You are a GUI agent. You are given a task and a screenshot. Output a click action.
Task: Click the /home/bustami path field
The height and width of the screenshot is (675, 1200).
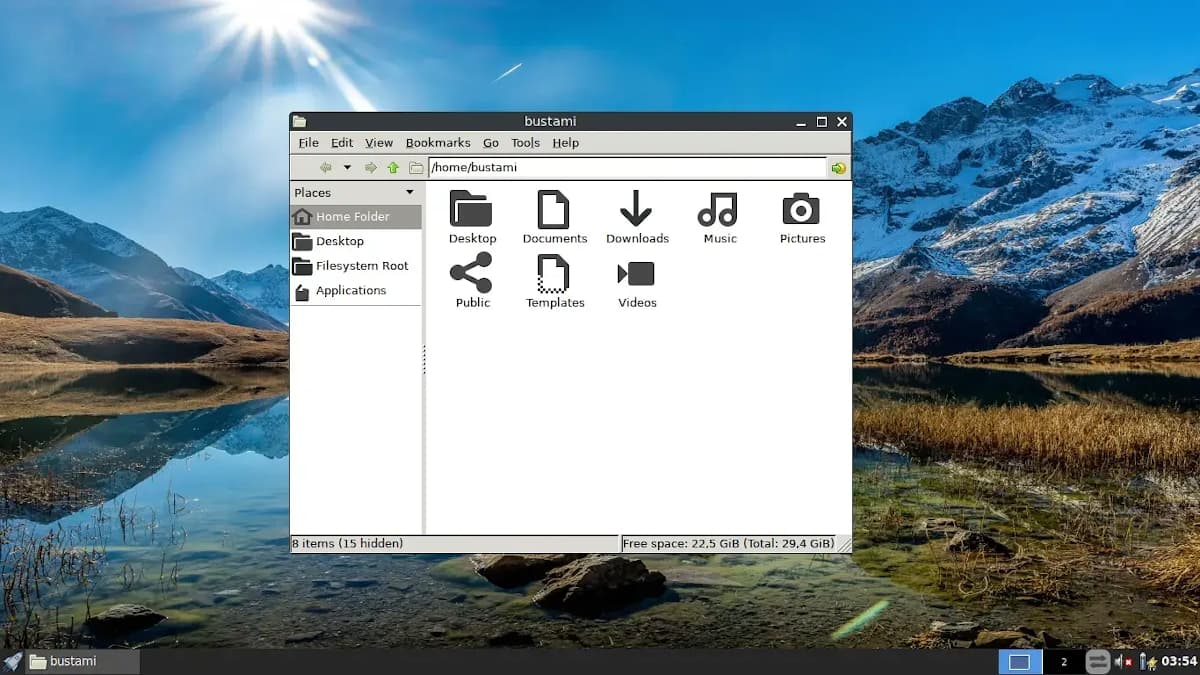click(627, 168)
